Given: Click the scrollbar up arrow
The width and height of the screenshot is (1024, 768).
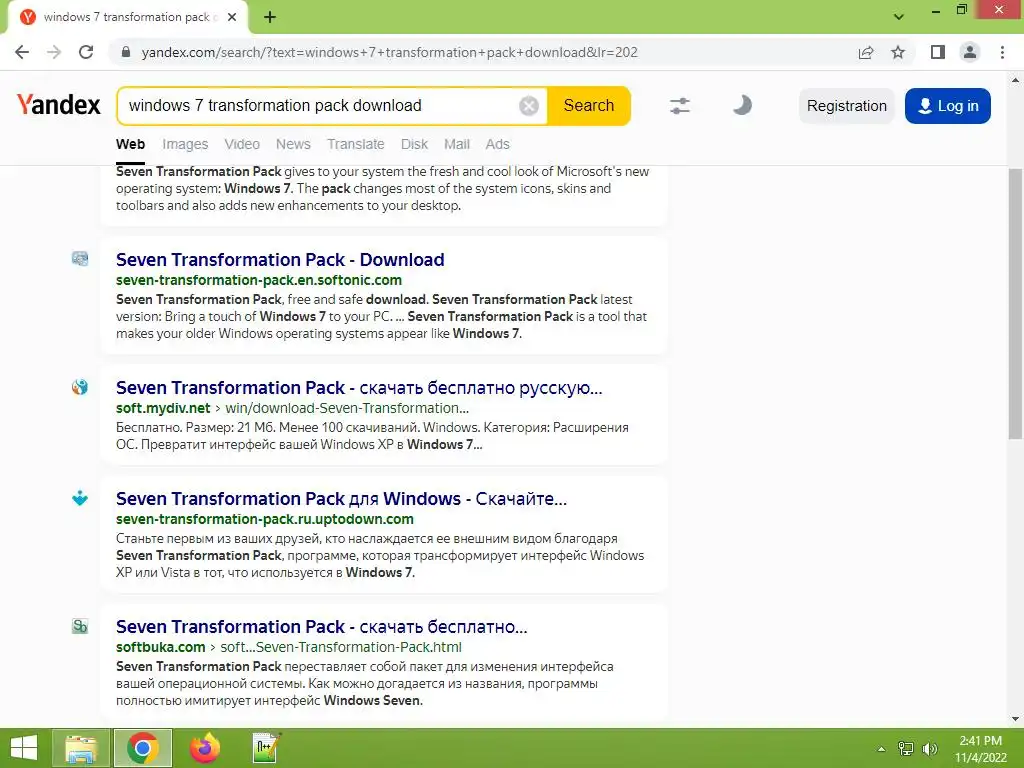Looking at the screenshot, I should [1015, 80].
